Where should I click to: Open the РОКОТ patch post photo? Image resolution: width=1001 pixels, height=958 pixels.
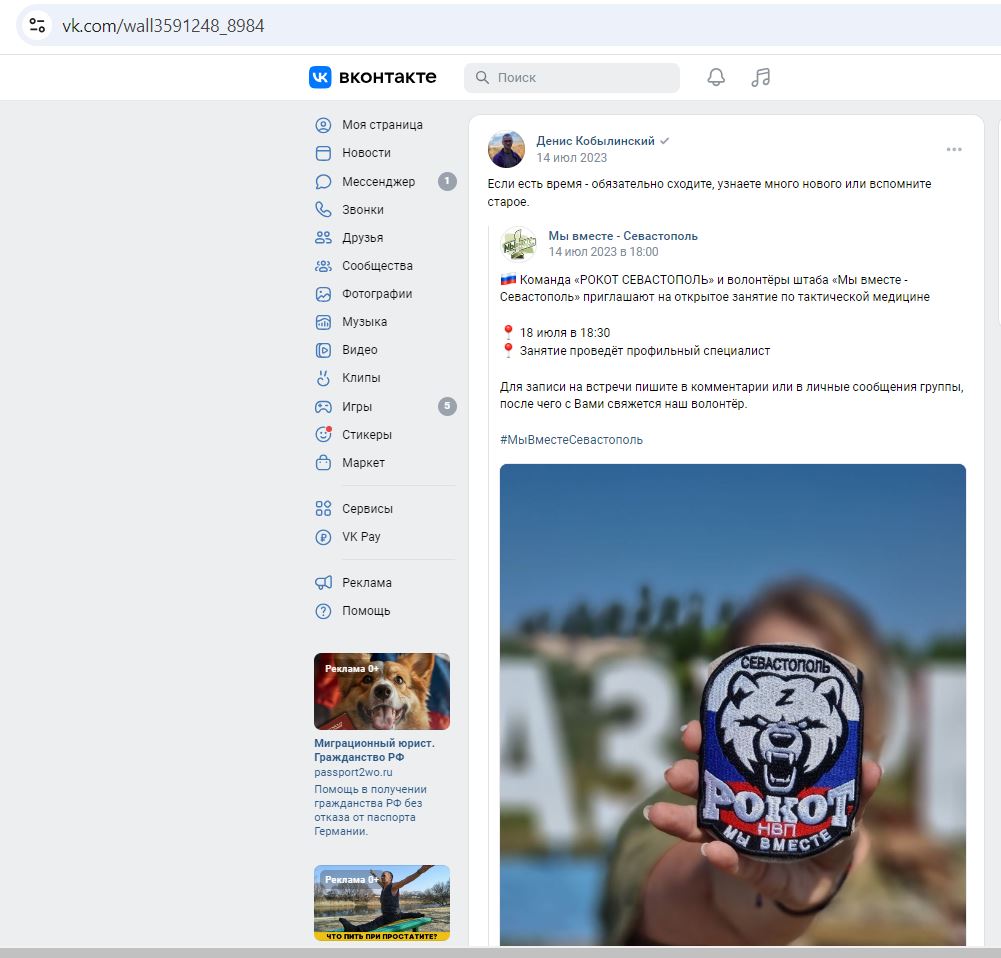(x=732, y=705)
